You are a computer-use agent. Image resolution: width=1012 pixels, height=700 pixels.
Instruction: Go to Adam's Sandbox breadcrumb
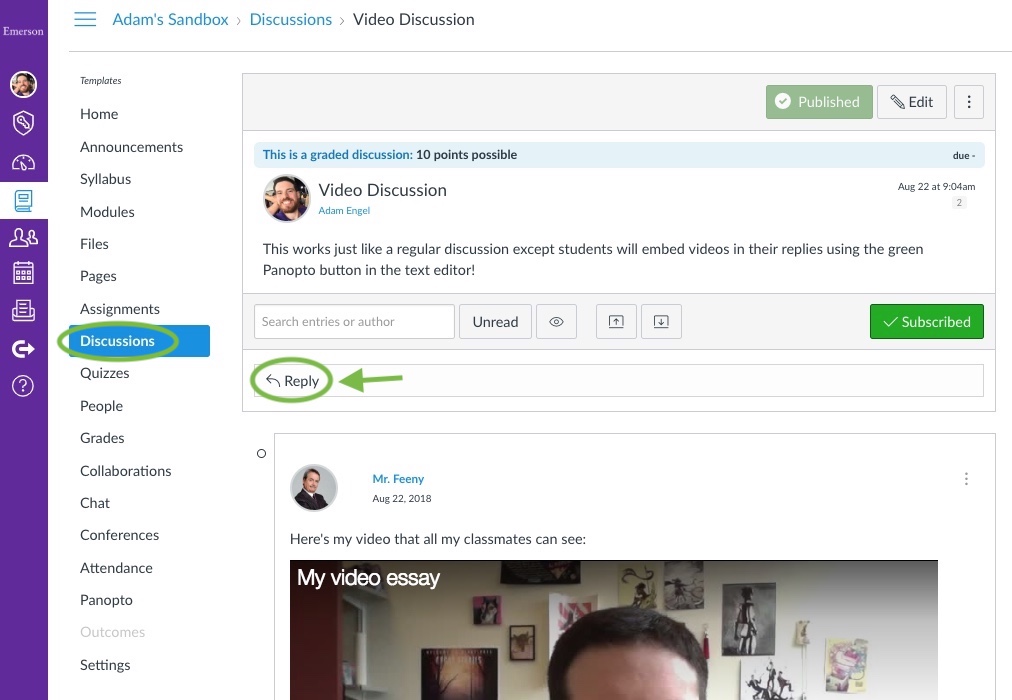point(170,19)
